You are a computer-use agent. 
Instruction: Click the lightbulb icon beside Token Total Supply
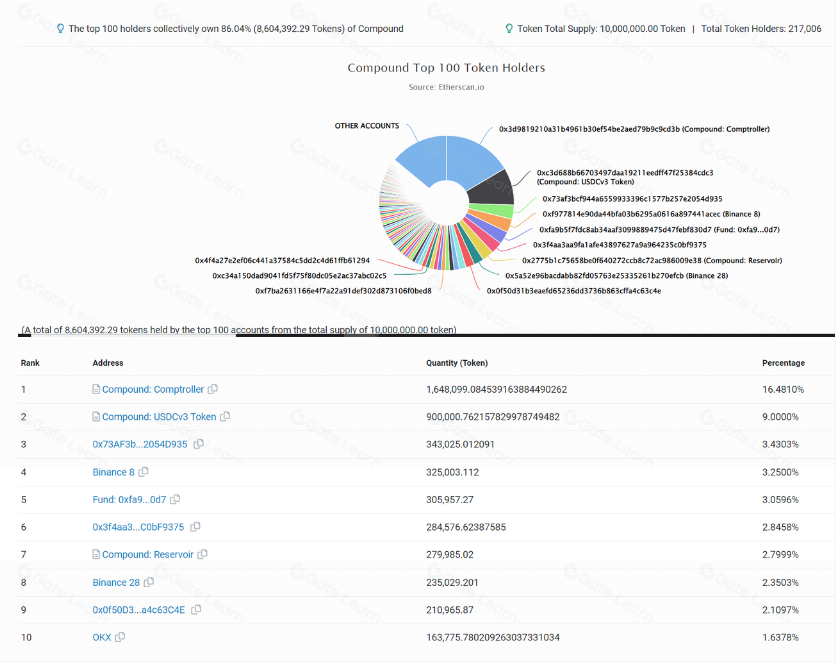pos(509,28)
